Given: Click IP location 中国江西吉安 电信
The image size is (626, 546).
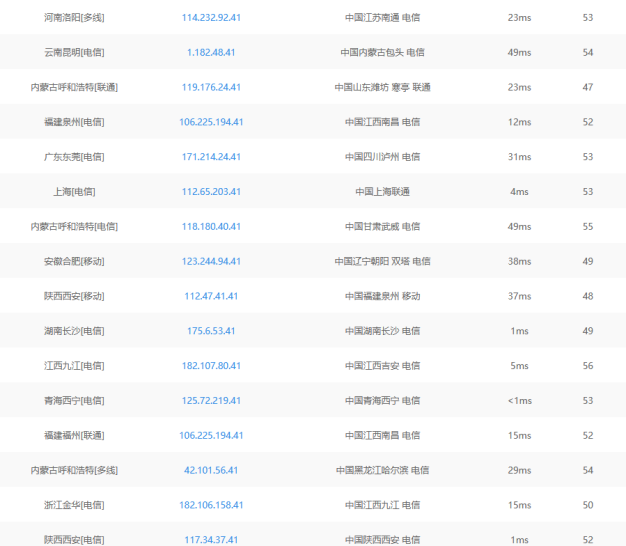Looking at the screenshot, I should pyautogui.click(x=382, y=366).
